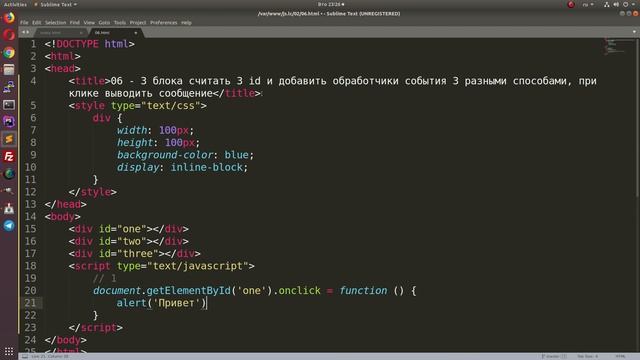Open the Tools menu

(x=120, y=22)
